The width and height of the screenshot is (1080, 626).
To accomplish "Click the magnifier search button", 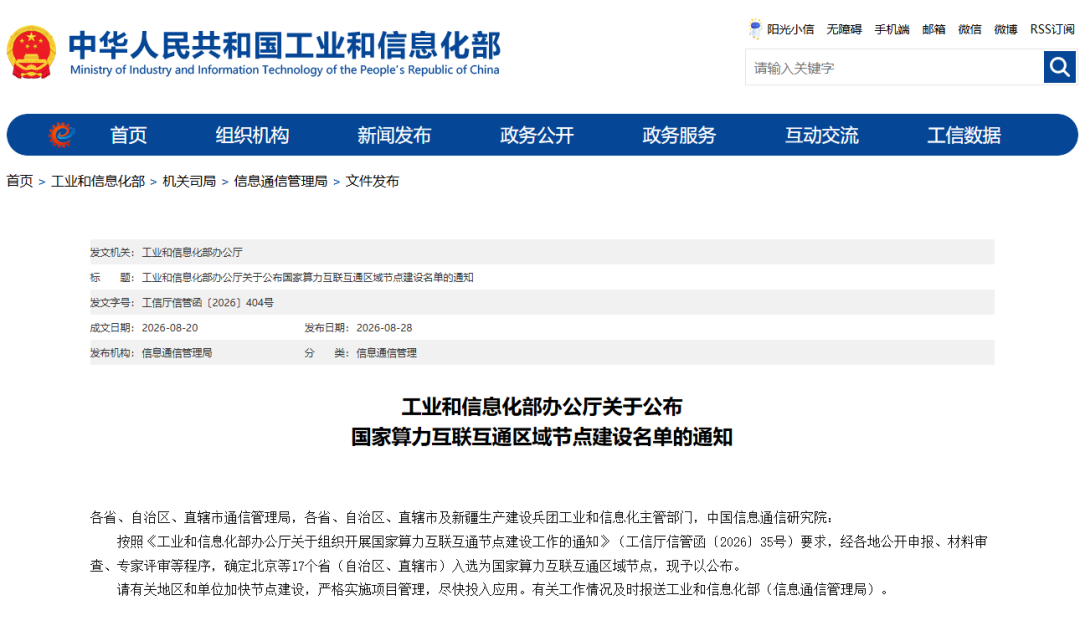I will (x=1059, y=67).
